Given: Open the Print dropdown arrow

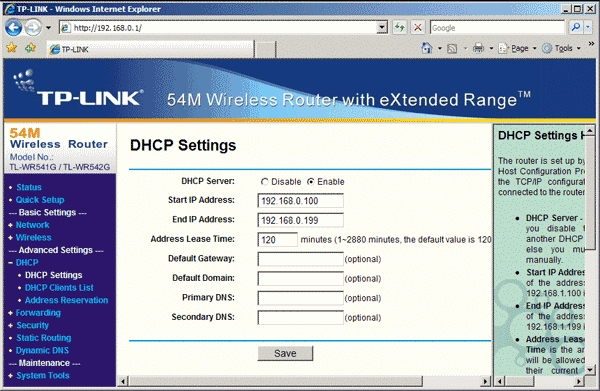Looking at the screenshot, I should [x=491, y=49].
